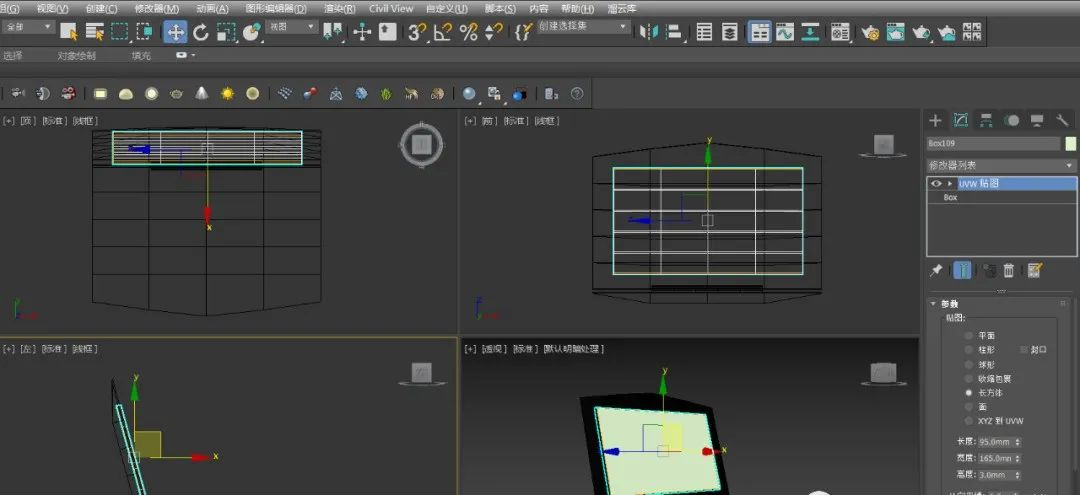Select the 面 mapping radio button

pos(968,407)
